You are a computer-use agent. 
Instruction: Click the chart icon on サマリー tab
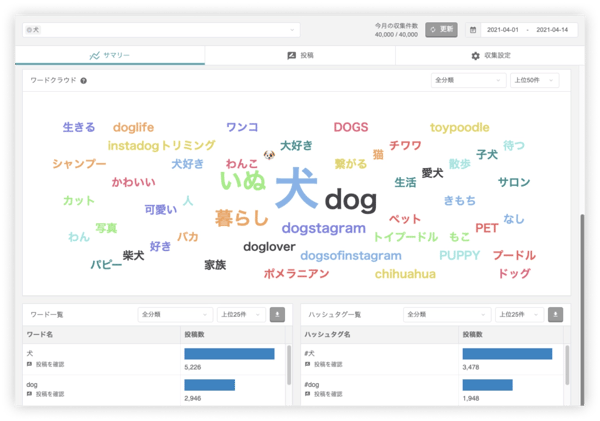pyautogui.click(x=95, y=56)
